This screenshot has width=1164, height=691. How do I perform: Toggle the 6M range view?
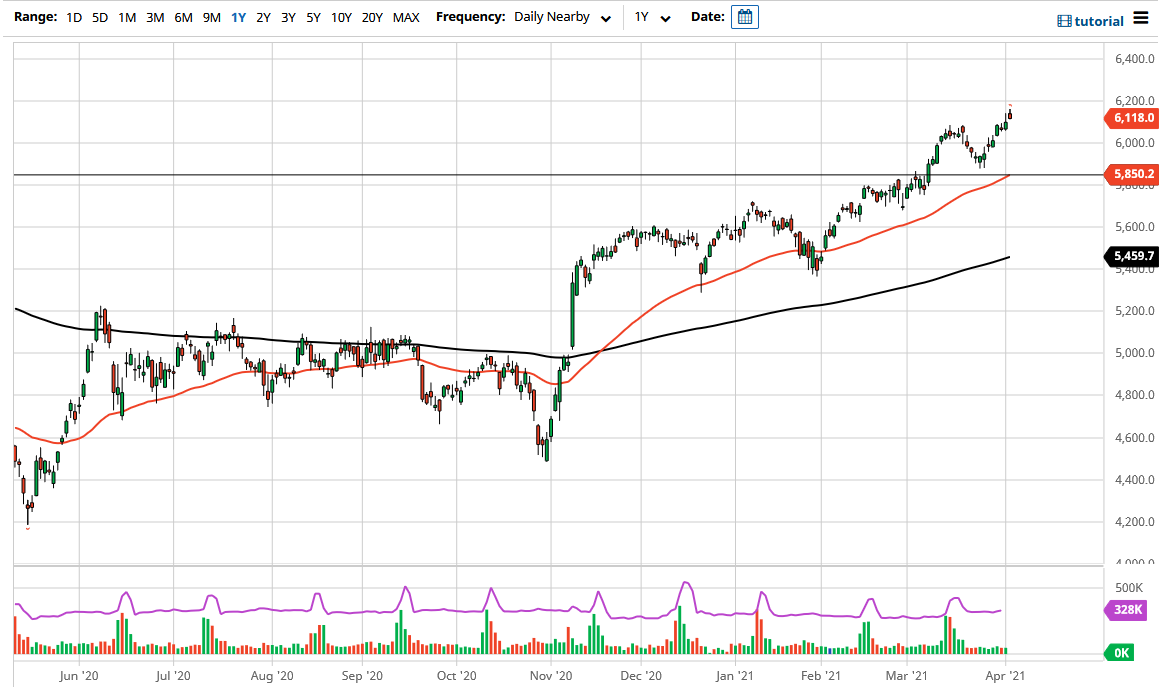click(182, 17)
